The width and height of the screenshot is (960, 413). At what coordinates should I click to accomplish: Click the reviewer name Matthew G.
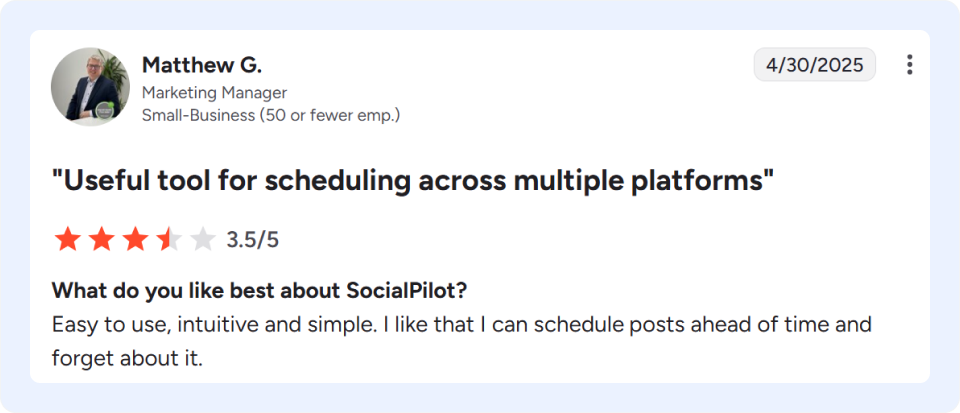point(201,65)
